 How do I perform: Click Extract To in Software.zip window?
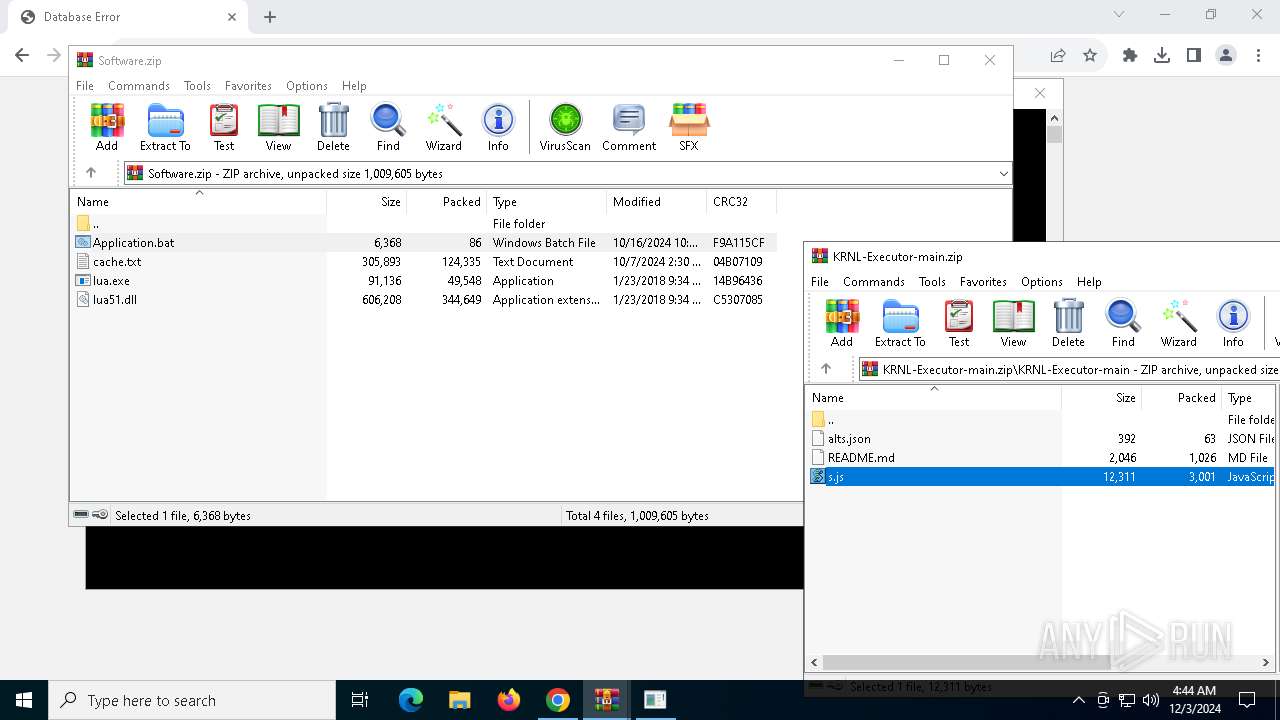tap(165, 127)
